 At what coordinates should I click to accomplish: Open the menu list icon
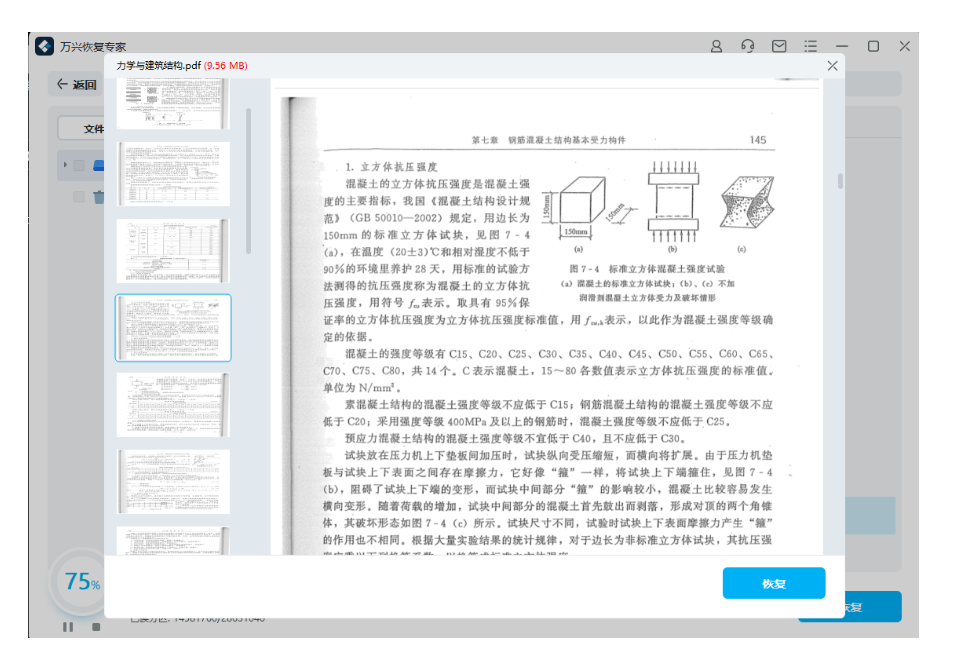[809, 46]
